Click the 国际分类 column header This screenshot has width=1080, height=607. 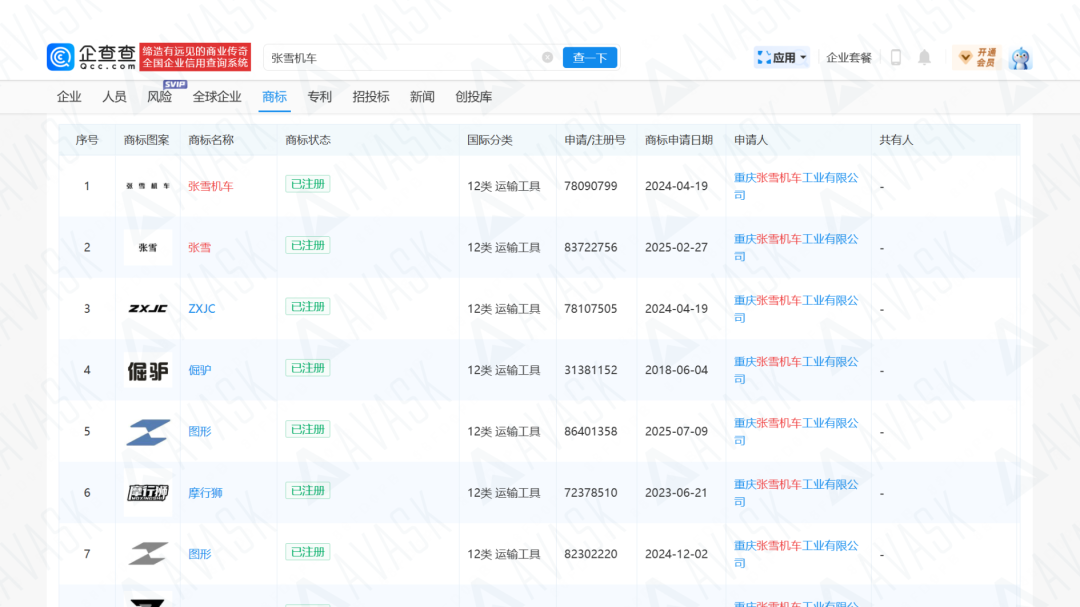tap(490, 140)
